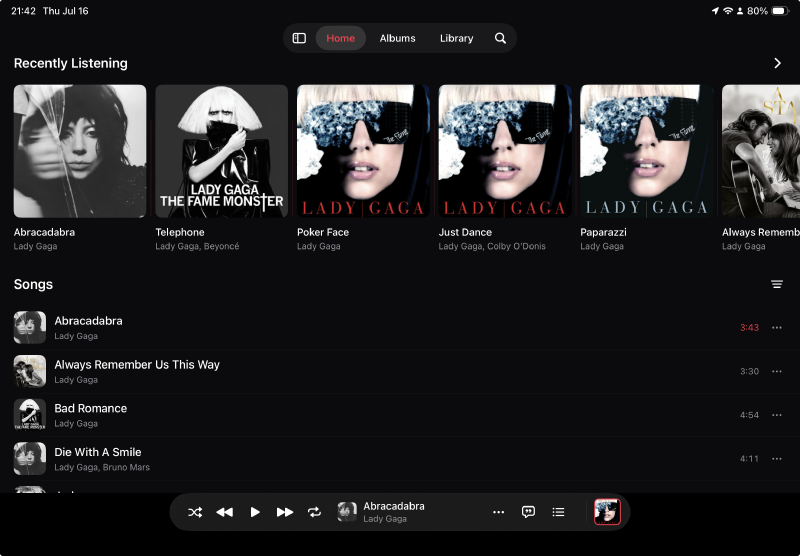Open more options for Always Remember Us This Way row
This screenshot has height=556, width=800.
(x=777, y=371)
